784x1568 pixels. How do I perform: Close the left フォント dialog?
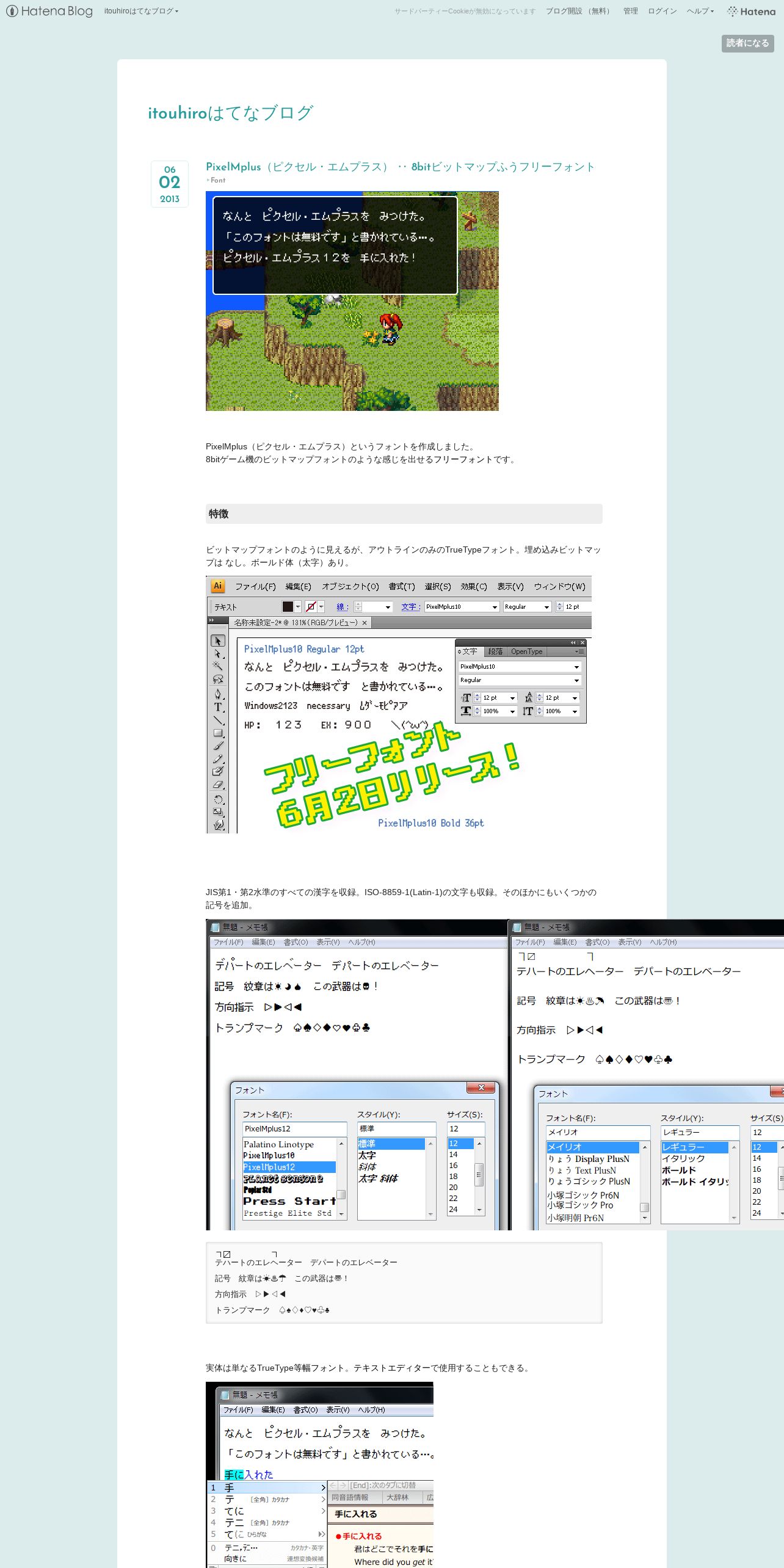(481, 1087)
